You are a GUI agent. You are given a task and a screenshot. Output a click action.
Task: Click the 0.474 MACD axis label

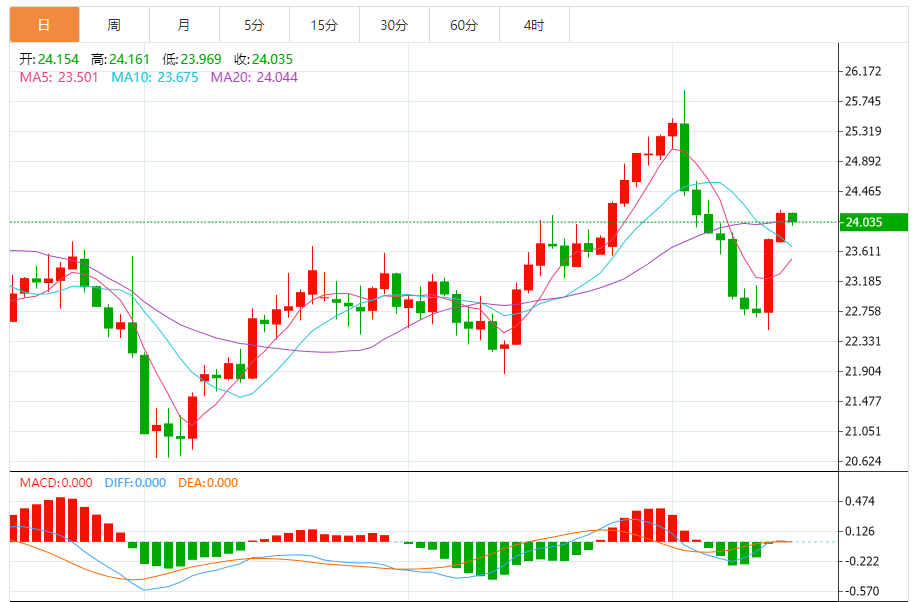tap(860, 501)
